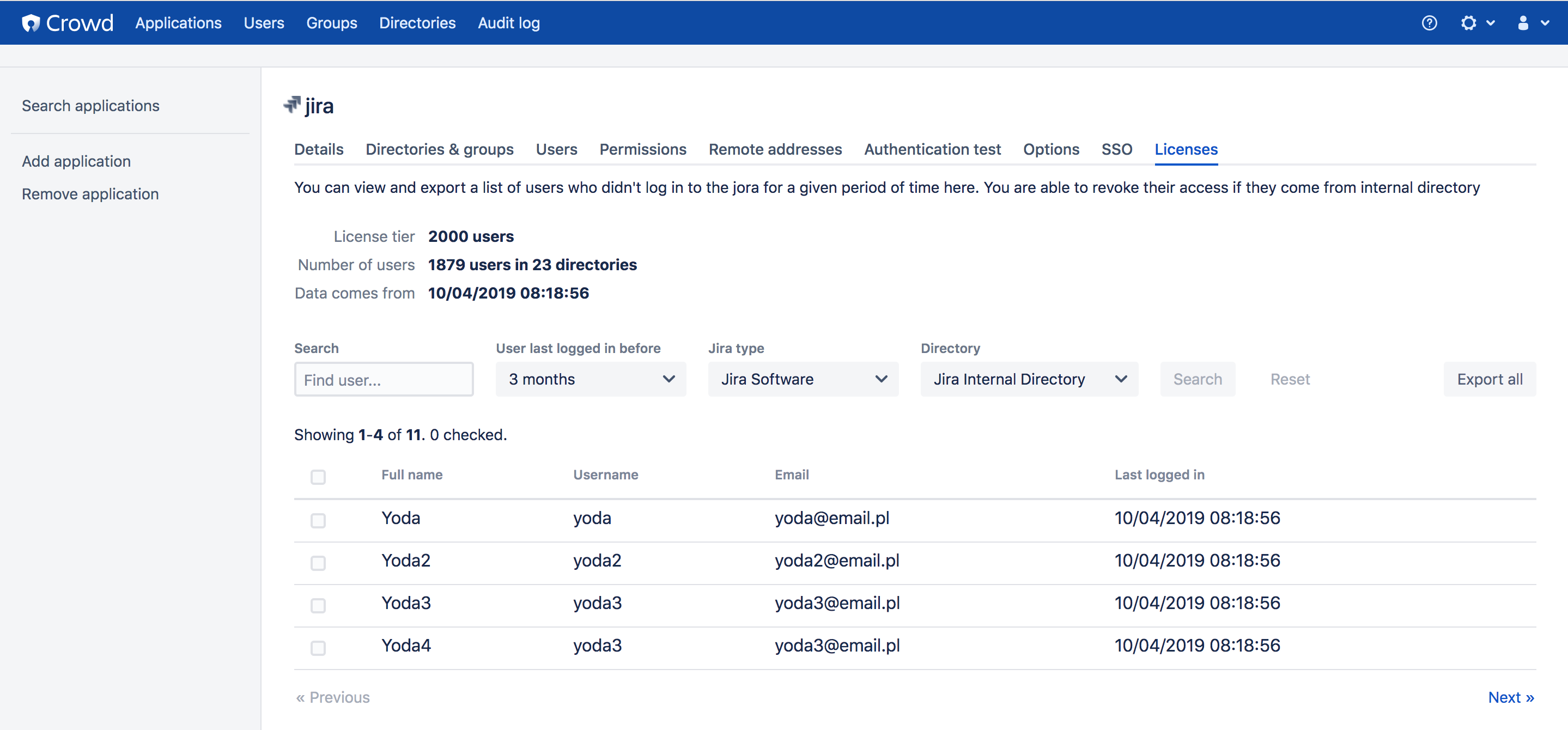Check the checkbox for Yoda row
The width and height of the screenshot is (1568, 730).
coord(318,520)
